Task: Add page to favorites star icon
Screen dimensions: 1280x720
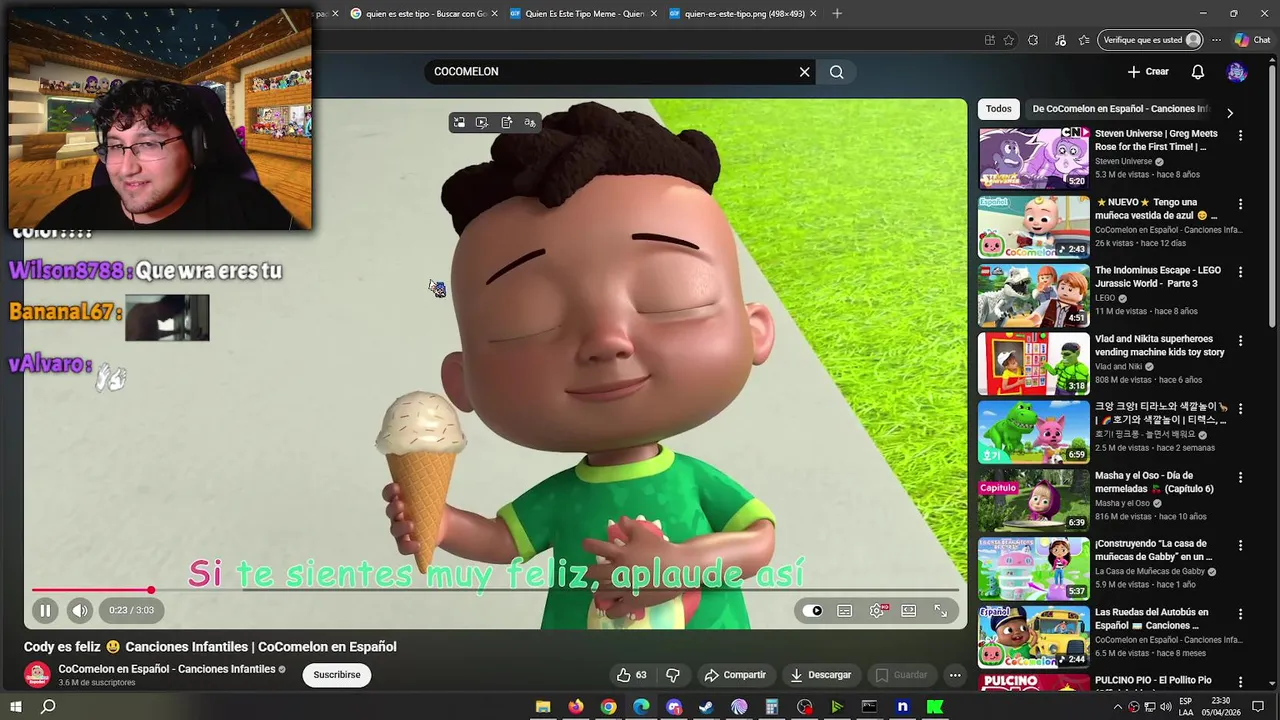Action: (1009, 40)
